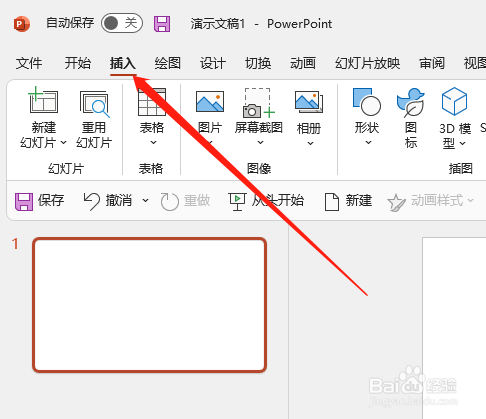This screenshot has height=419, width=486.
Task: Expand the 屏幕截图 dropdown chevron
Action: [261, 143]
